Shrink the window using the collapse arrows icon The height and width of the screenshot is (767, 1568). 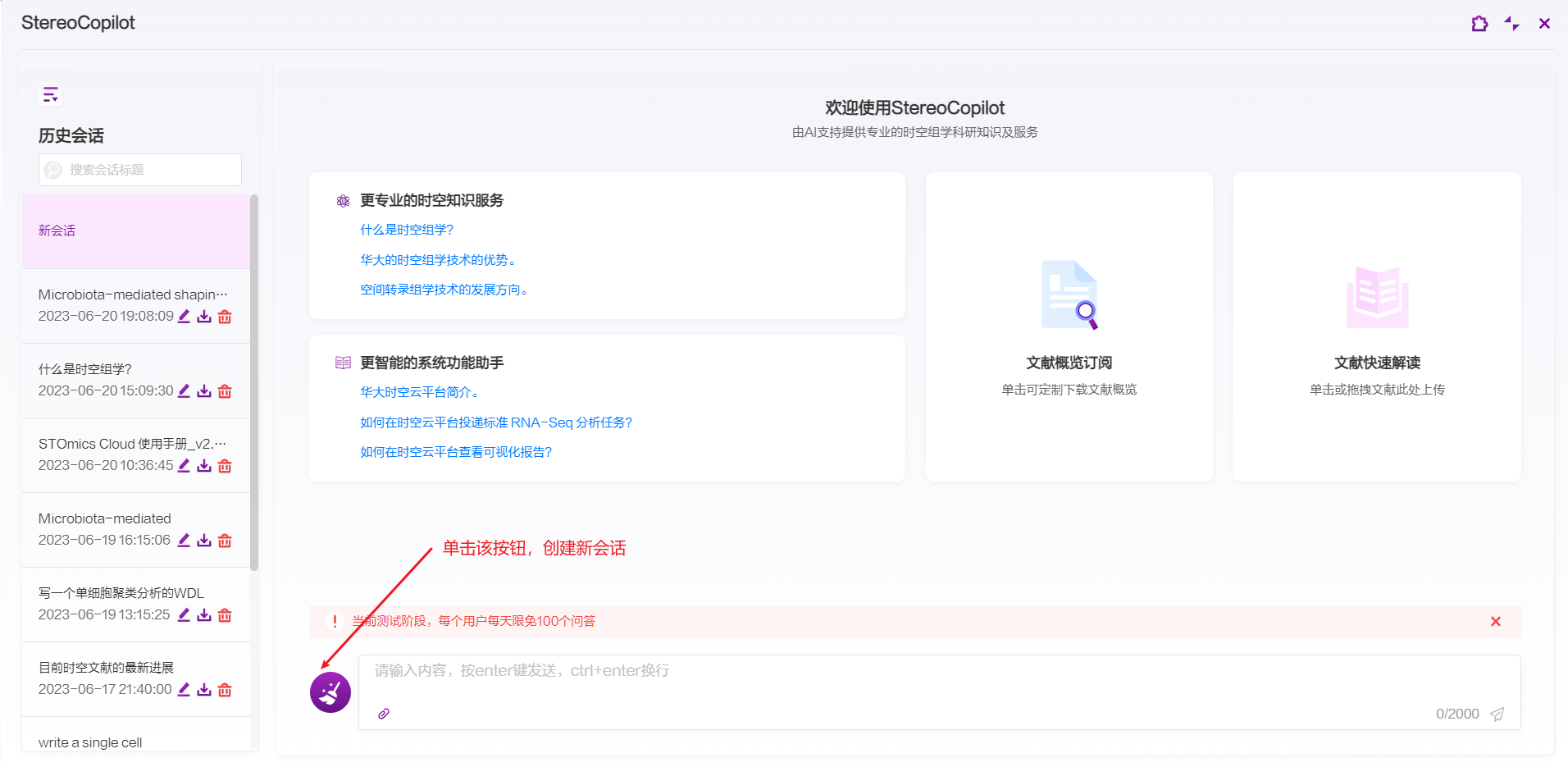tap(1511, 24)
